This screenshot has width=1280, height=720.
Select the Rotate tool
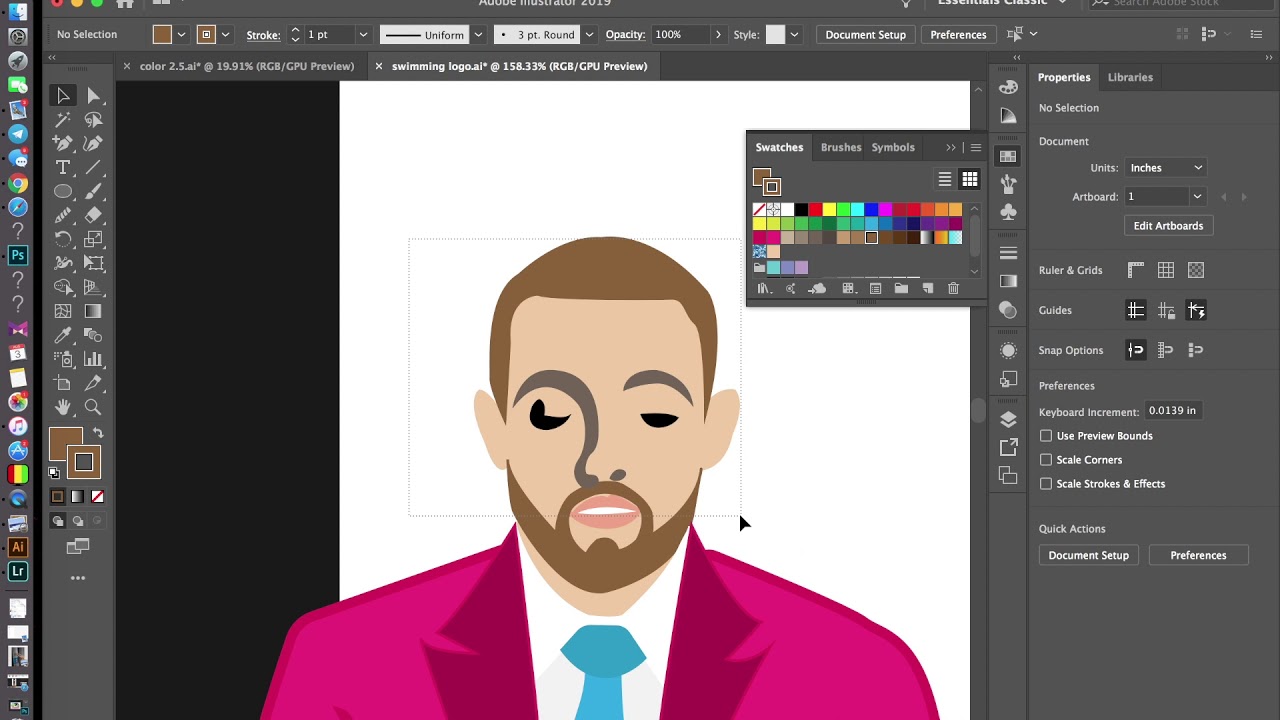click(63, 239)
